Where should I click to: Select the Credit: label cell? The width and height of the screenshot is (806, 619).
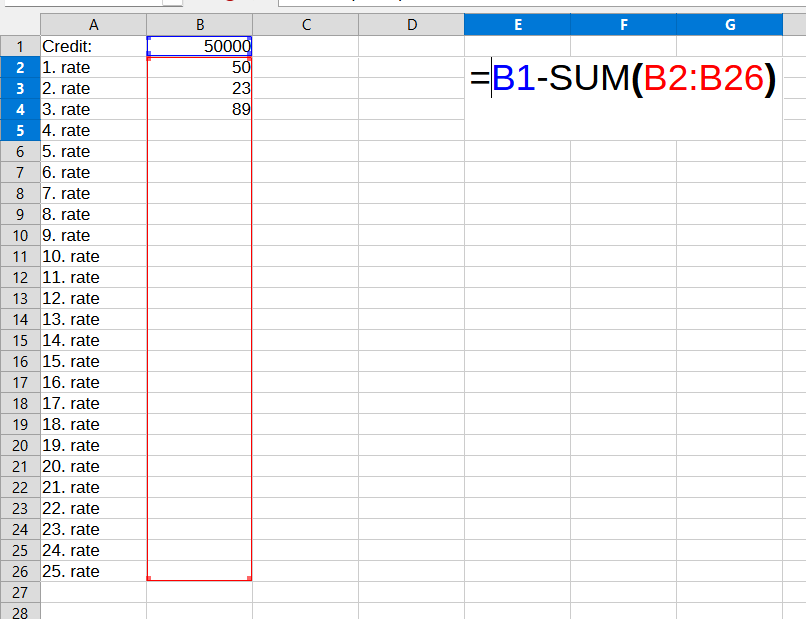click(x=93, y=46)
